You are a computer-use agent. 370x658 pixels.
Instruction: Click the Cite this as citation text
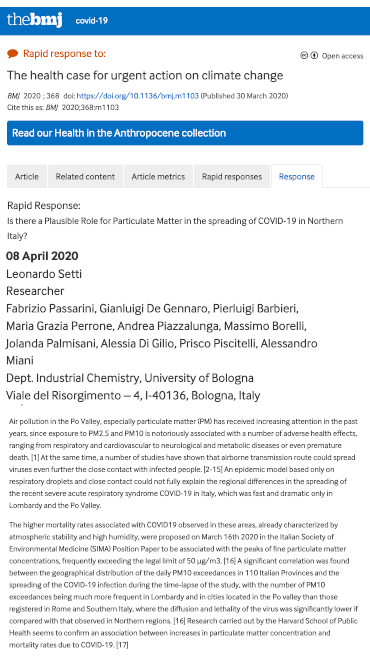(x=63, y=107)
